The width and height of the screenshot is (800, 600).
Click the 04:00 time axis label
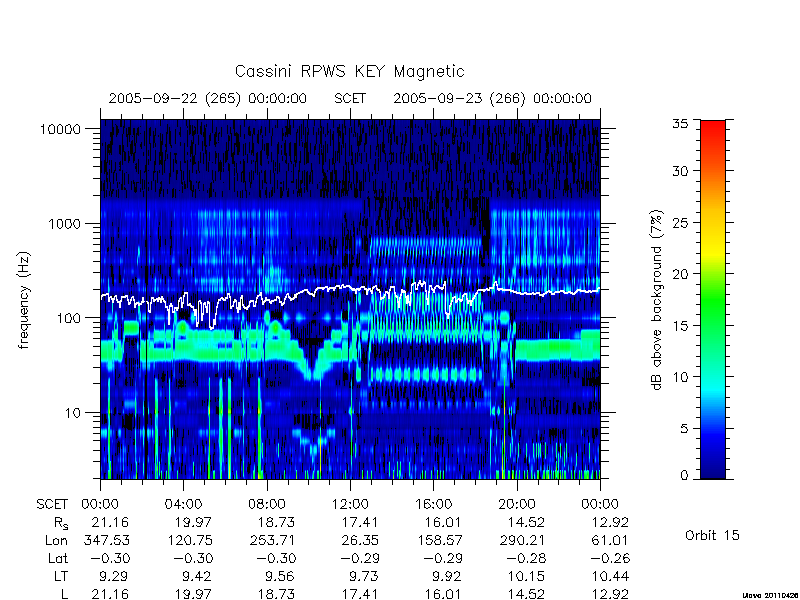click(183, 505)
